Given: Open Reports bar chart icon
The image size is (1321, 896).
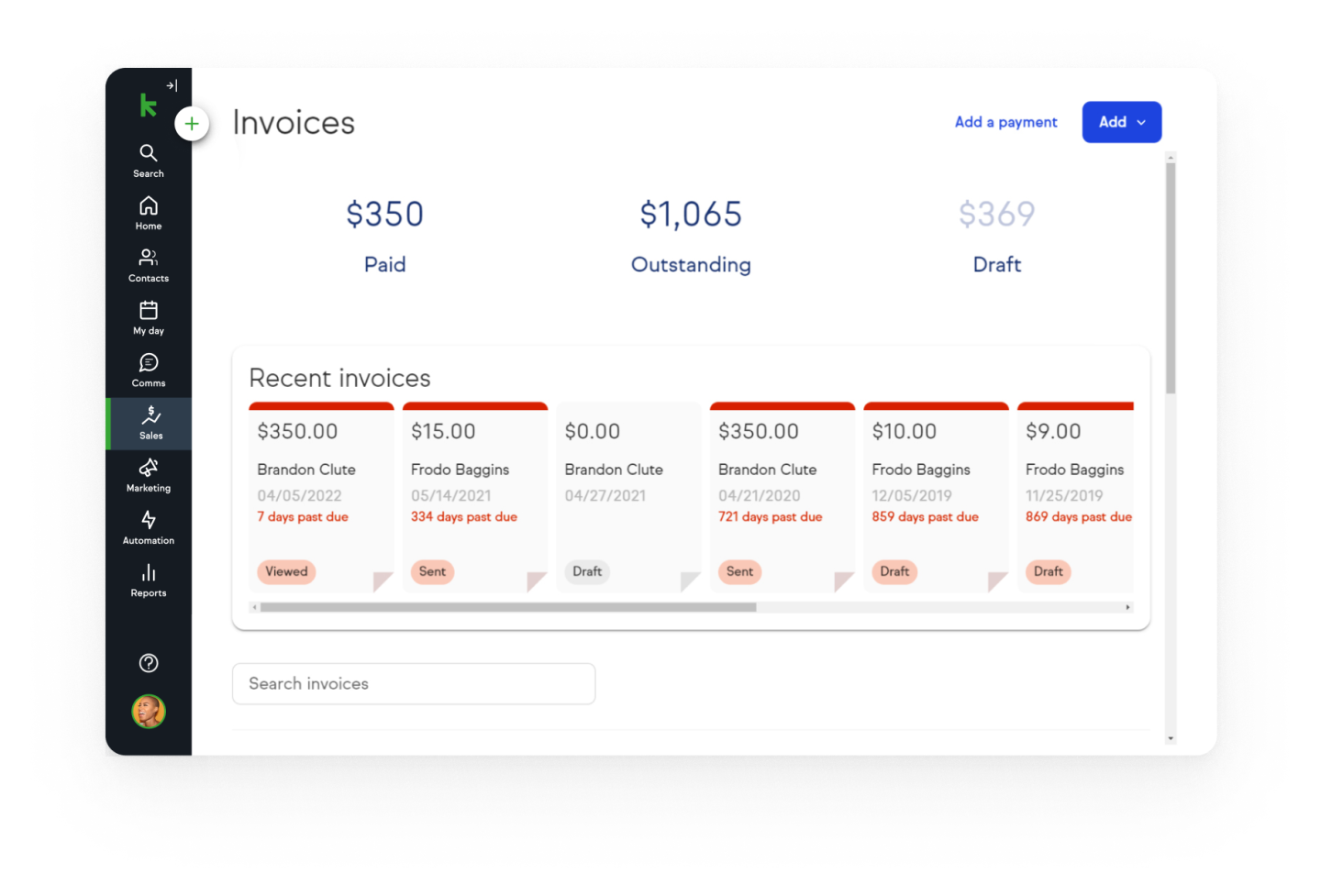Looking at the screenshot, I should [149, 580].
